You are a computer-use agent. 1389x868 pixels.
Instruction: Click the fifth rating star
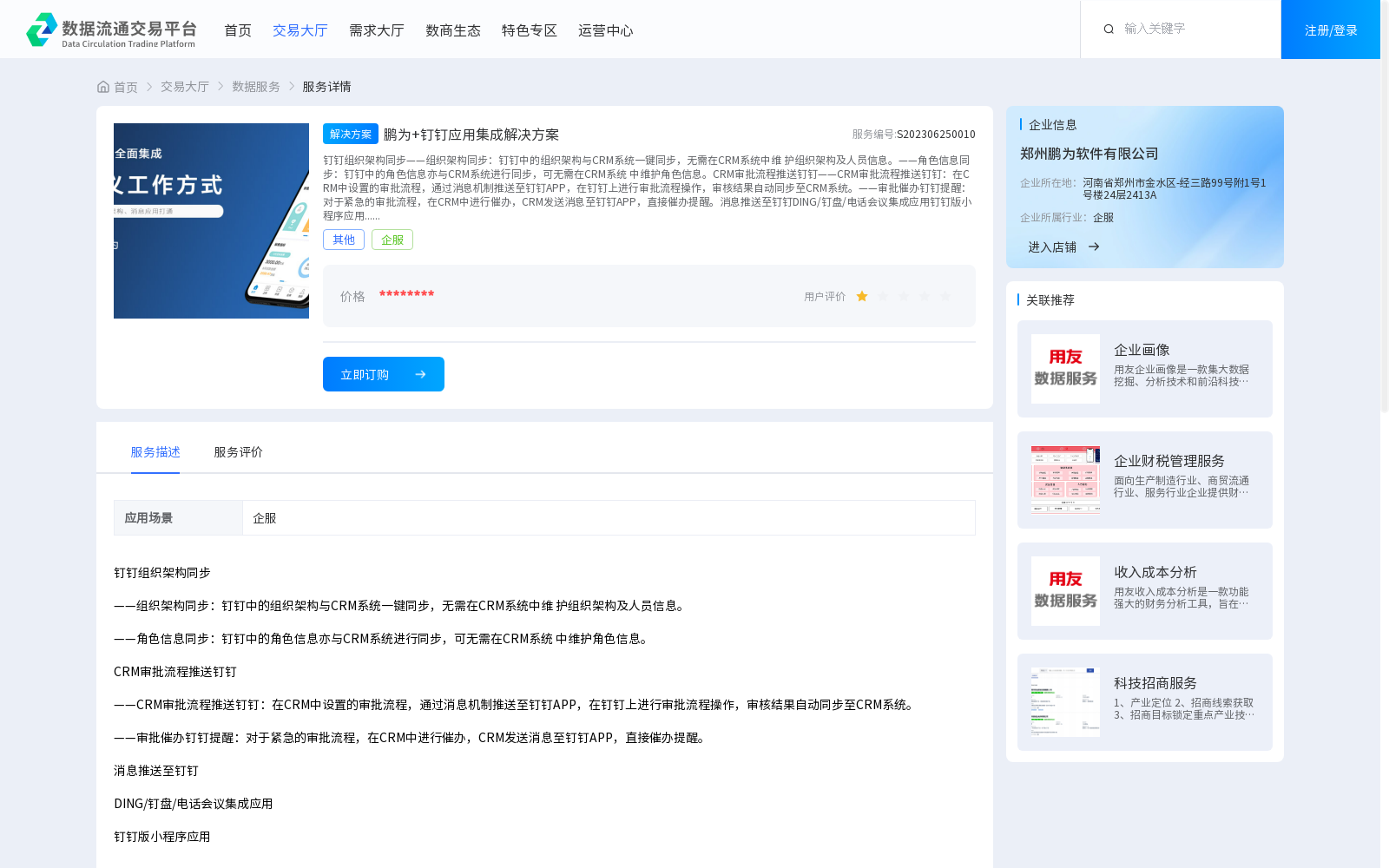coord(945,296)
